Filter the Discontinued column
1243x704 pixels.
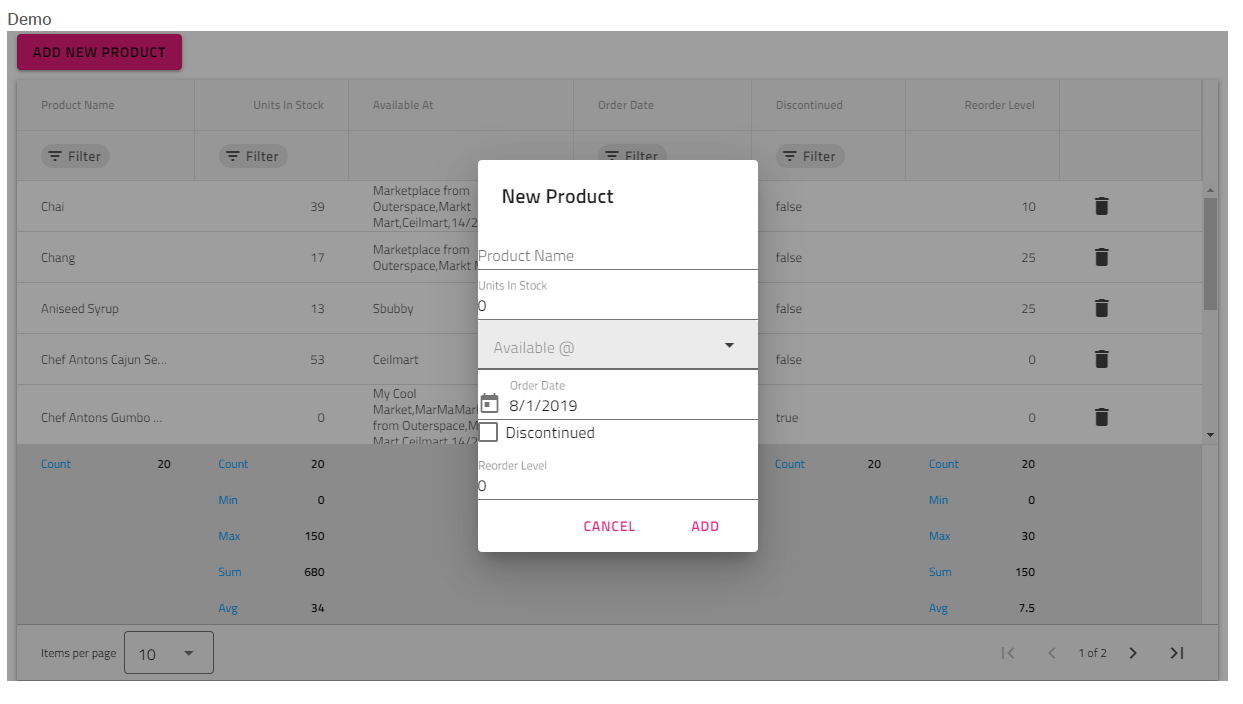(x=809, y=156)
